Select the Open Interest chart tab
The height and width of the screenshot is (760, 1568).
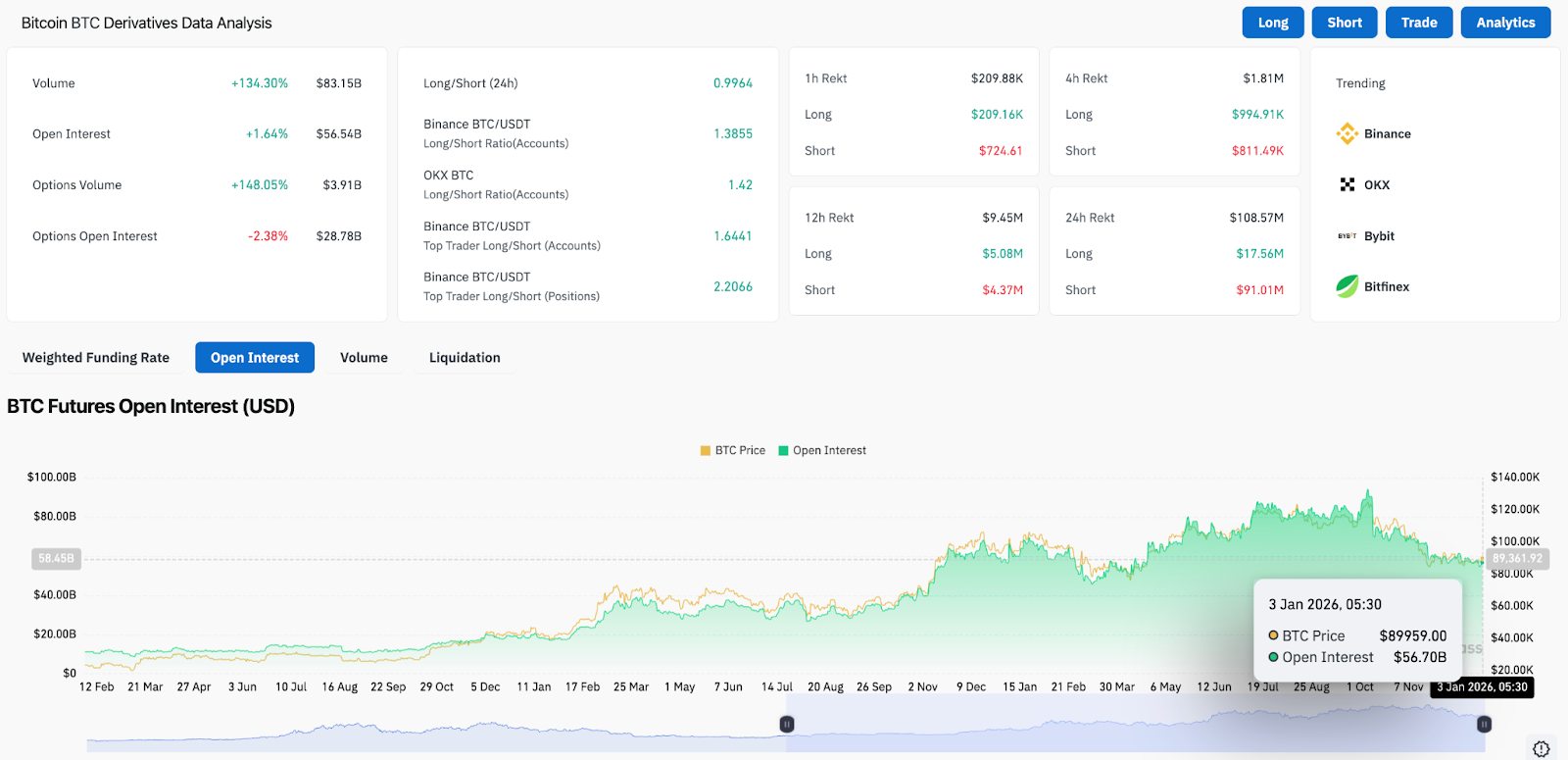[255, 358]
